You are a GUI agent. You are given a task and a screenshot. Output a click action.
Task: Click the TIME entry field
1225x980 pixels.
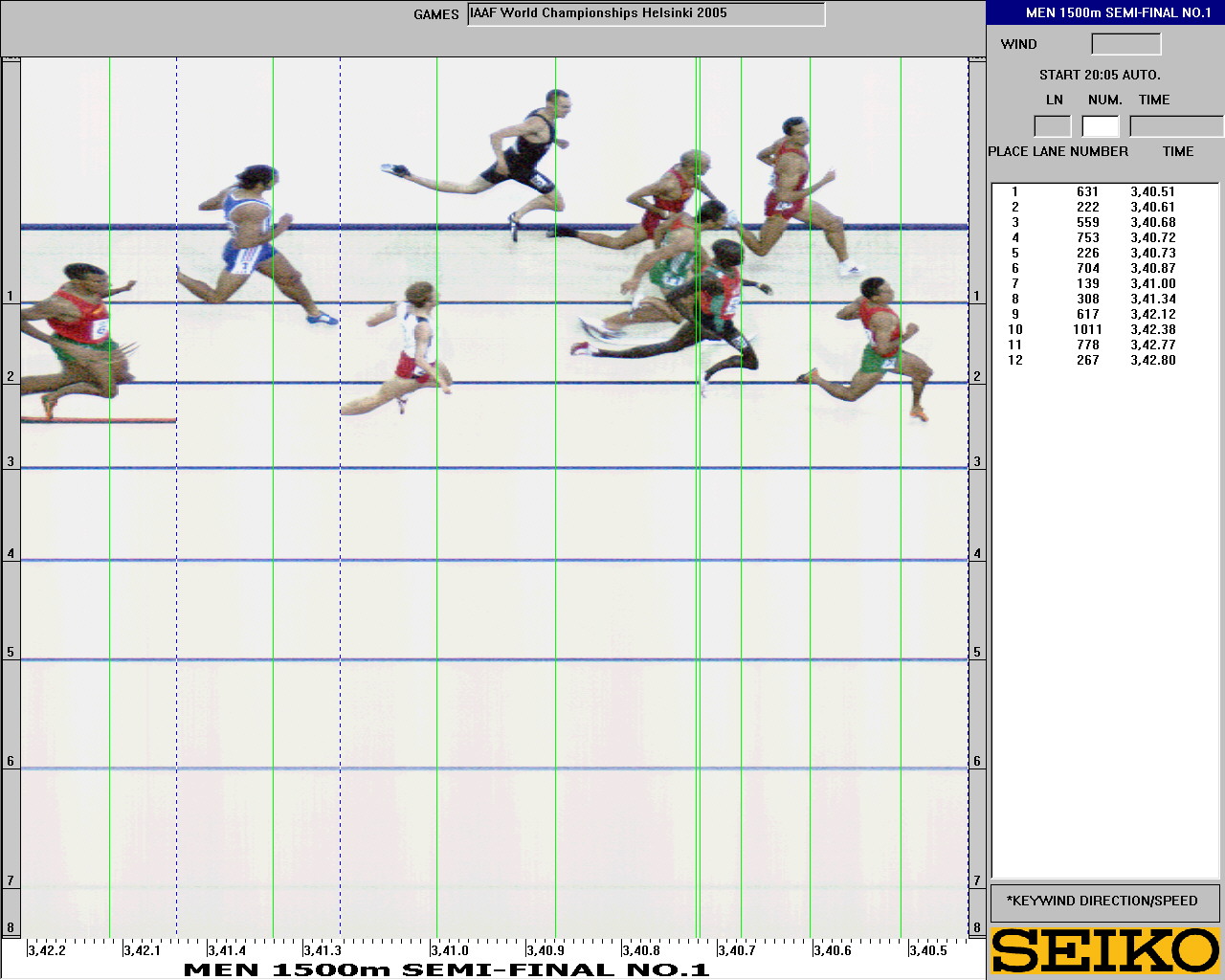click(x=1175, y=126)
